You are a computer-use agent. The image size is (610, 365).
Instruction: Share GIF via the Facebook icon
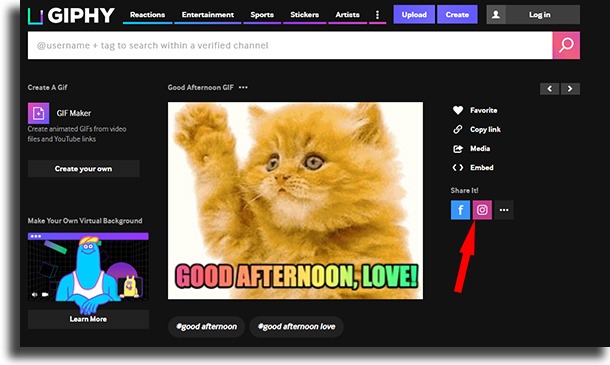[x=460, y=210]
